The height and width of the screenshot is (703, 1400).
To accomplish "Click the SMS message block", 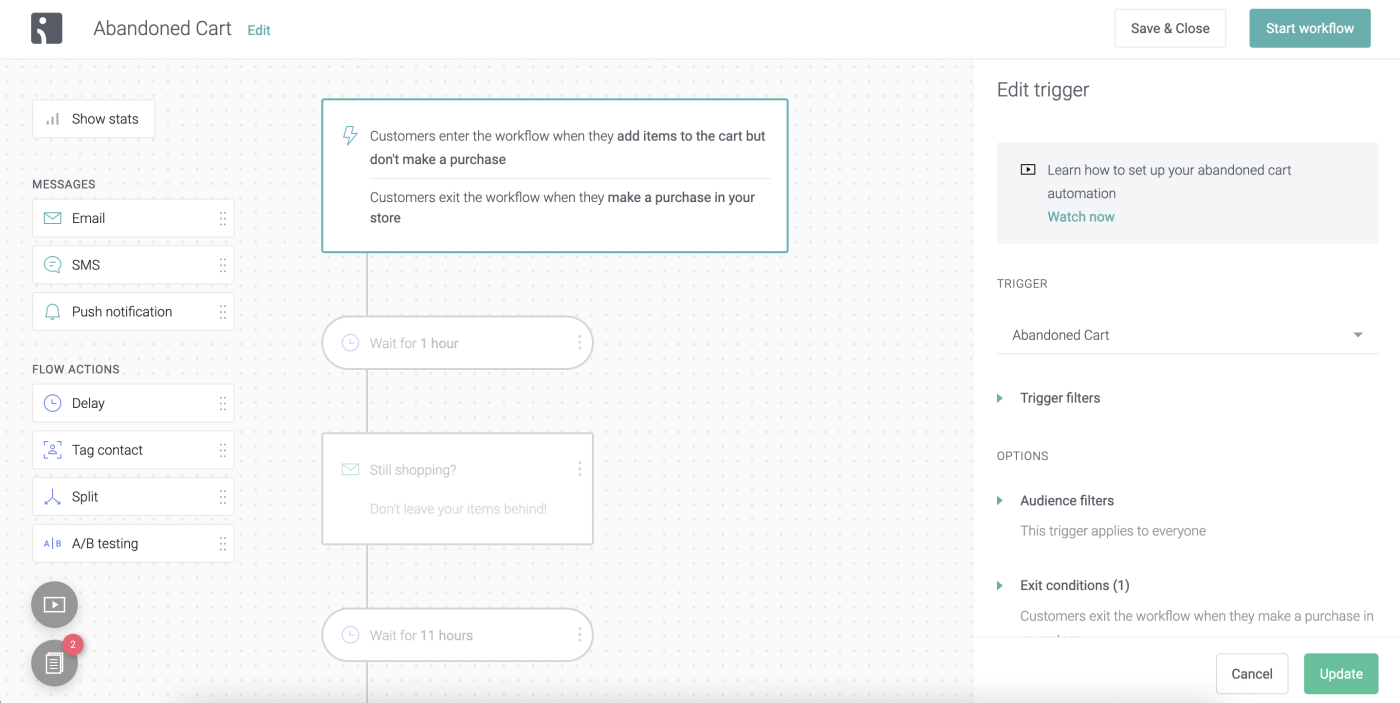I will pyautogui.click(x=133, y=265).
